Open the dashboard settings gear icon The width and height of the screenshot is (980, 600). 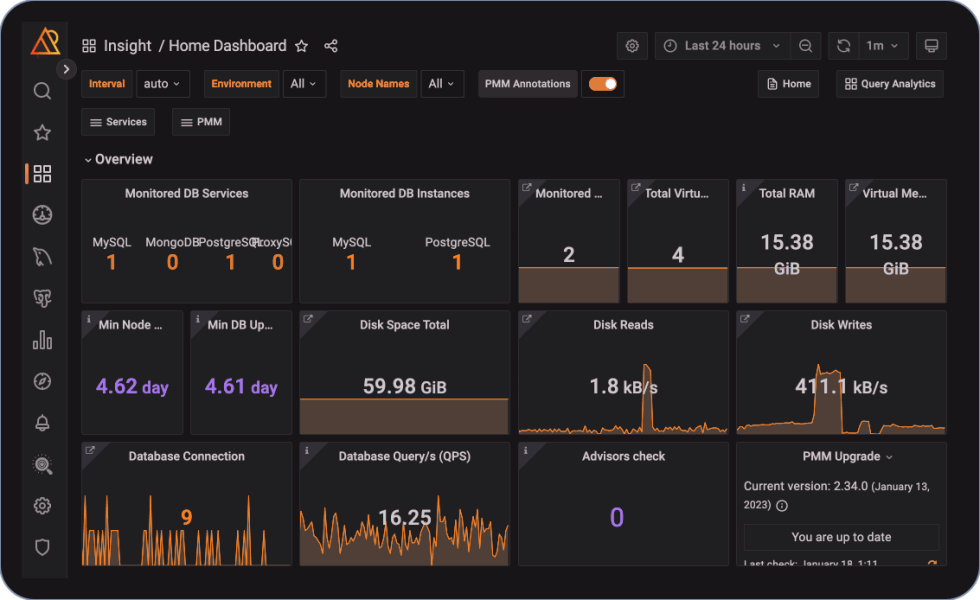(x=632, y=45)
